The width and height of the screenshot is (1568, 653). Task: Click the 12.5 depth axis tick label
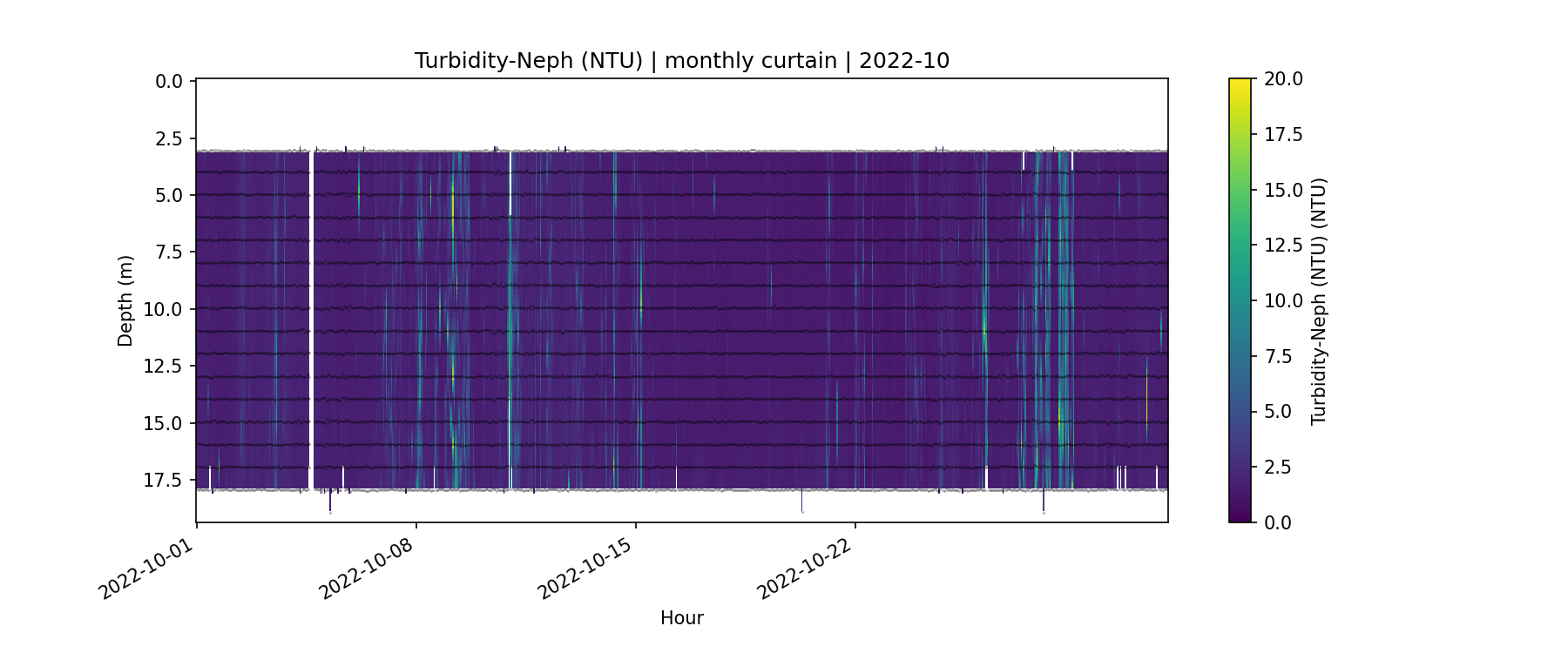pyautogui.click(x=165, y=367)
